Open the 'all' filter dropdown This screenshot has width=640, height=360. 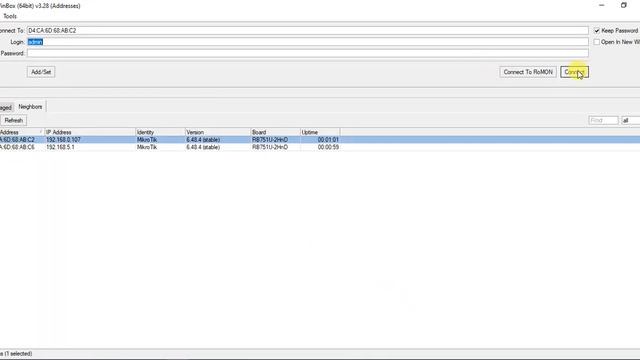coord(631,120)
